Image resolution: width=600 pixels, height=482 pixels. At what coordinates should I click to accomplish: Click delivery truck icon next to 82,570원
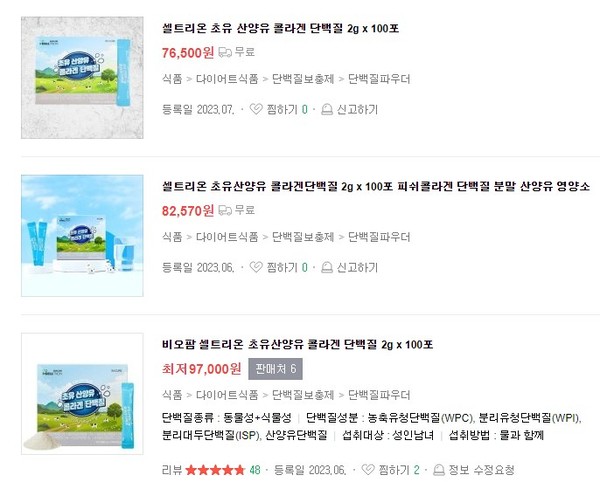tap(225, 210)
